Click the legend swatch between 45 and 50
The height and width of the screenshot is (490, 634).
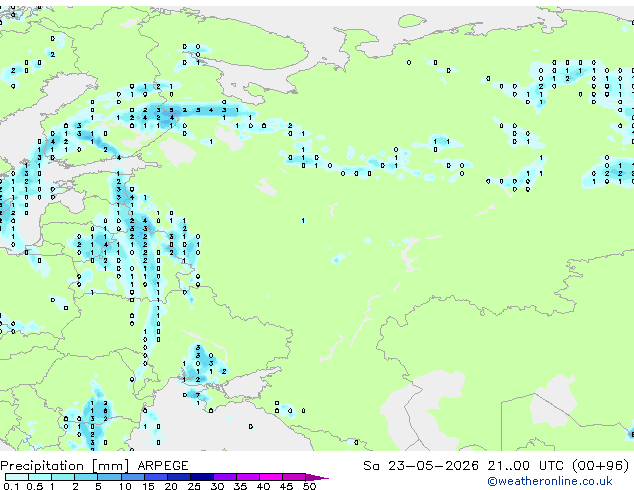tap(294, 477)
